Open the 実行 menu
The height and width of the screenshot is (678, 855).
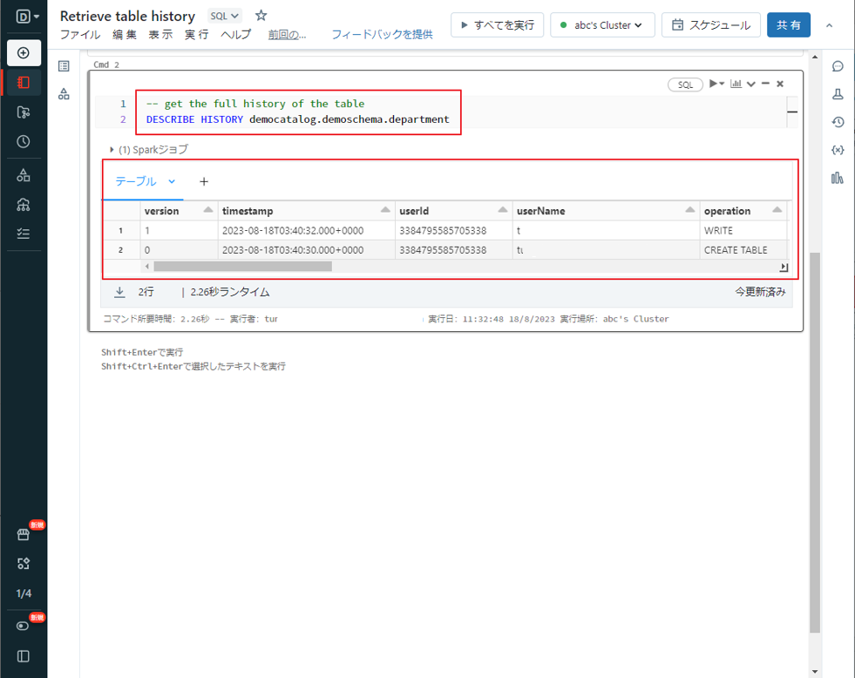click(197, 34)
